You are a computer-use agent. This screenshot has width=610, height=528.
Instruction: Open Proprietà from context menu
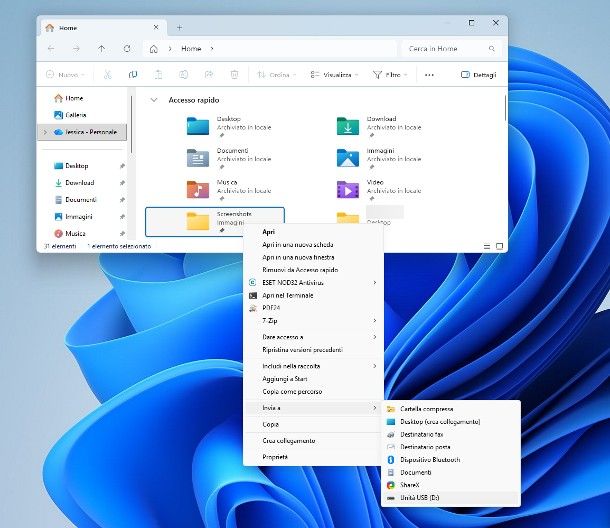(x=313, y=457)
